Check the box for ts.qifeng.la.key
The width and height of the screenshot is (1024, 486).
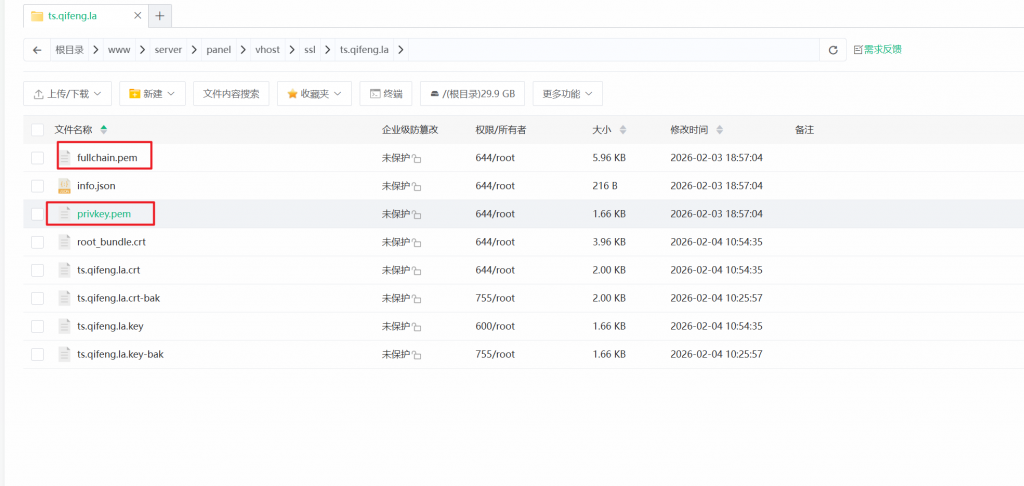(x=37, y=326)
